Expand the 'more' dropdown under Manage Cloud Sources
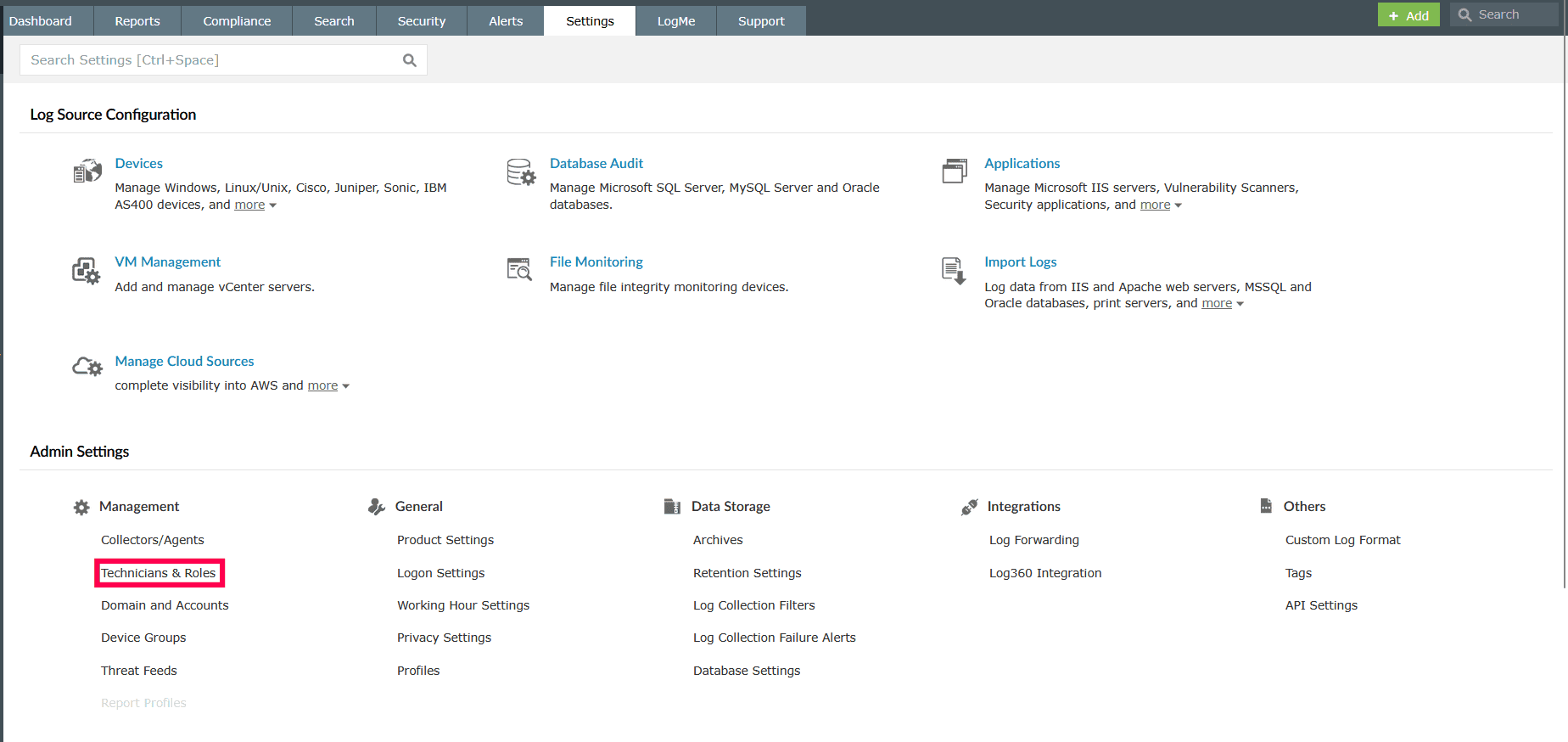Viewport: 1568px width, 742px height. click(328, 385)
